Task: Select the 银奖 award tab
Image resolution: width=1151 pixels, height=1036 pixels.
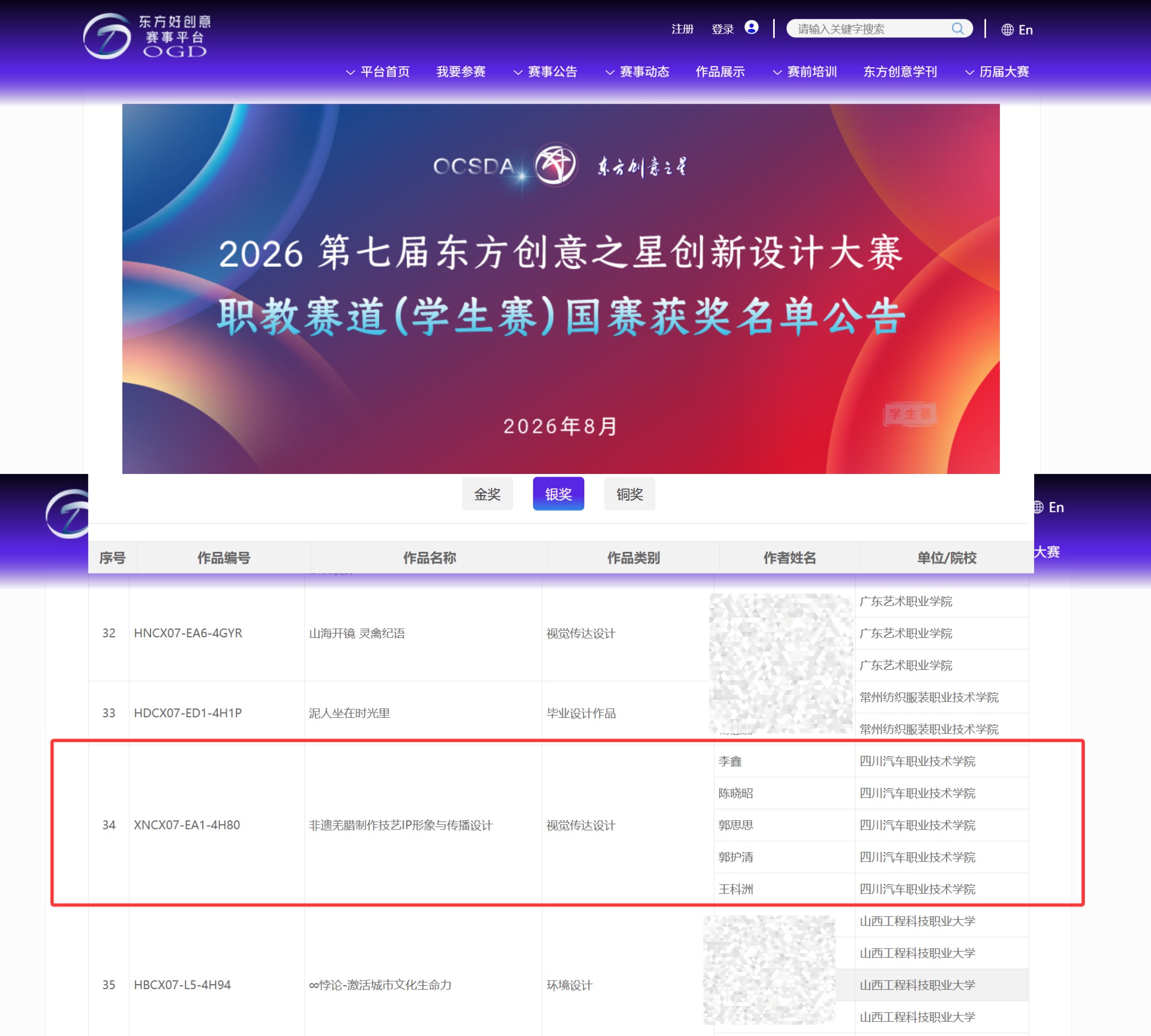Action: click(x=558, y=494)
